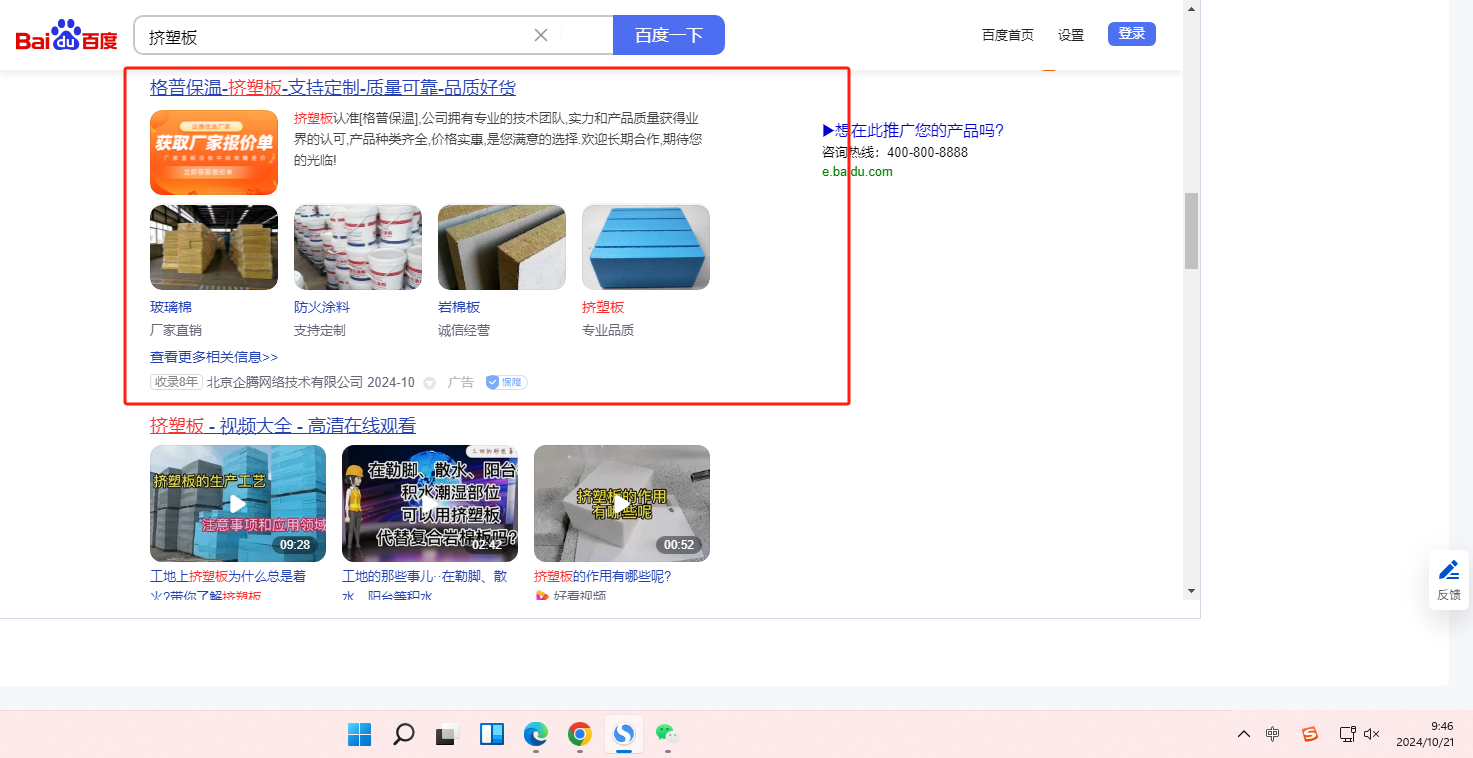Open the 岩棉板 product image
1473x758 pixels.
tap(502, 247)
